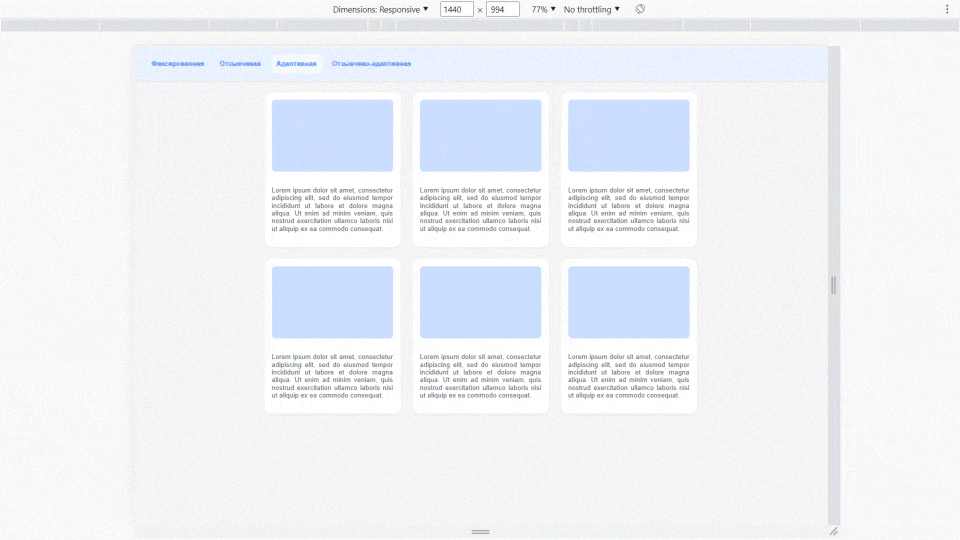Open the Фиксированная navigation tab
960x540 pixels.
pyautogui.click(x=178, y=64)
